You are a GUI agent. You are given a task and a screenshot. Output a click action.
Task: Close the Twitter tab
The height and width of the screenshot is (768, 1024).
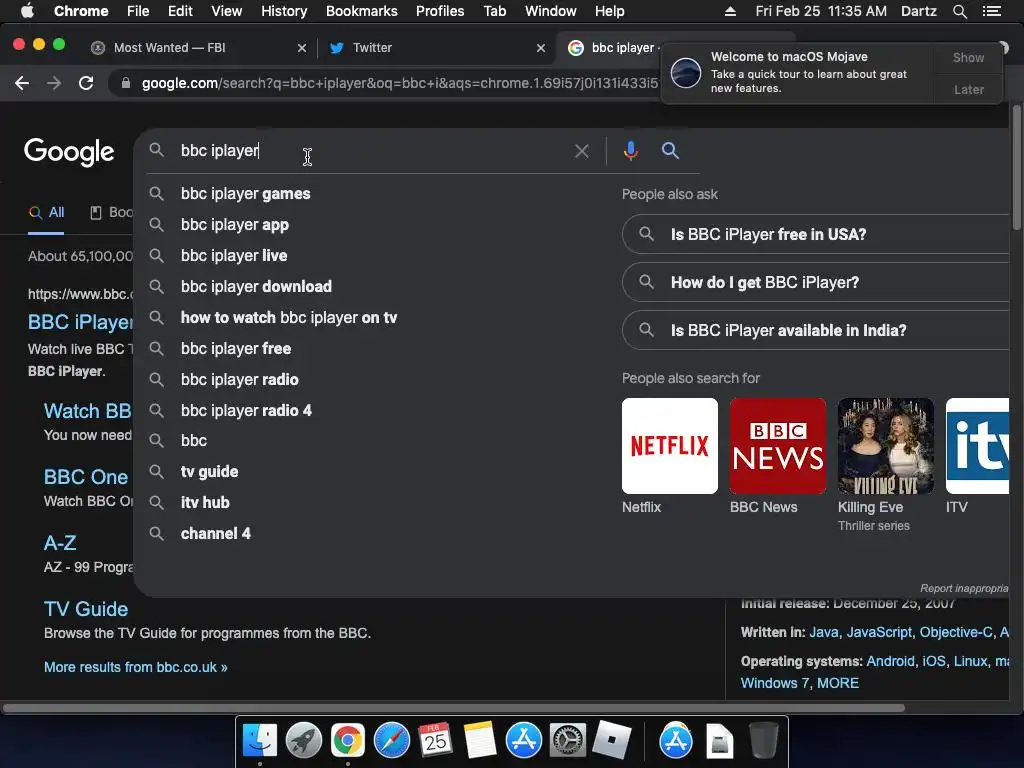(x=541, y=48)
